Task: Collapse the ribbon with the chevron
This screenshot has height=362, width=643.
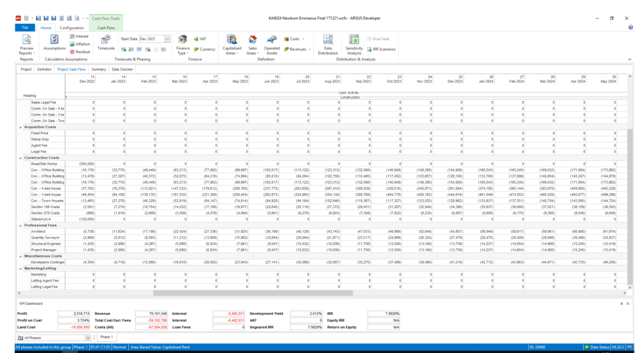Action: coord(629,59)
